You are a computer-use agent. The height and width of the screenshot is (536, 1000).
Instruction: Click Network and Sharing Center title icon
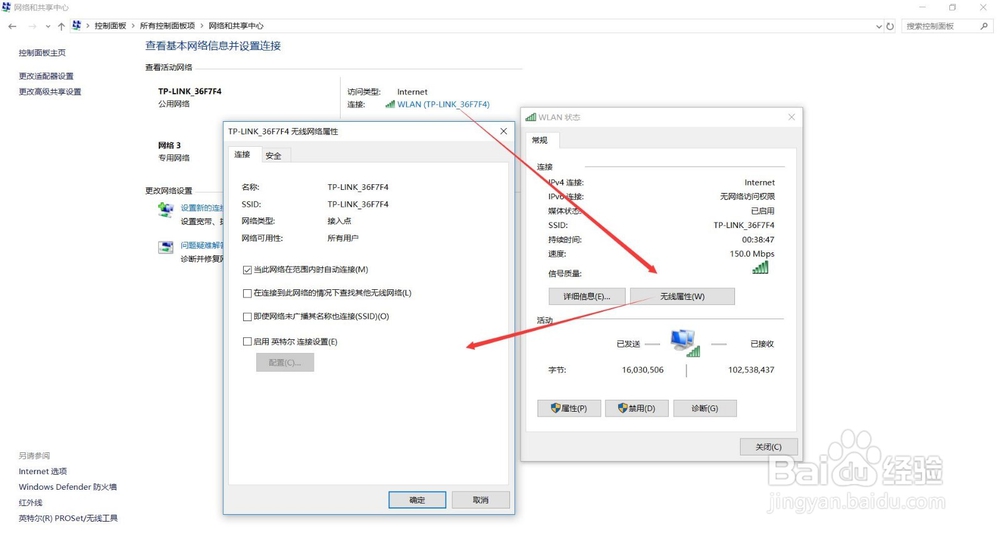6,7
